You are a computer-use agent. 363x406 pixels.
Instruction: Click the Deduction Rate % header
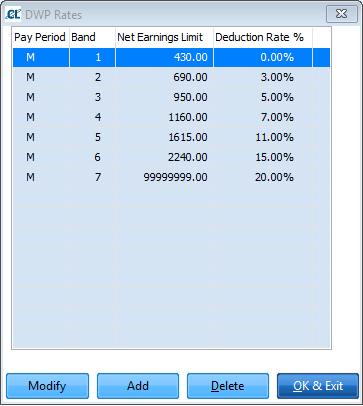(x=263, y=37)
